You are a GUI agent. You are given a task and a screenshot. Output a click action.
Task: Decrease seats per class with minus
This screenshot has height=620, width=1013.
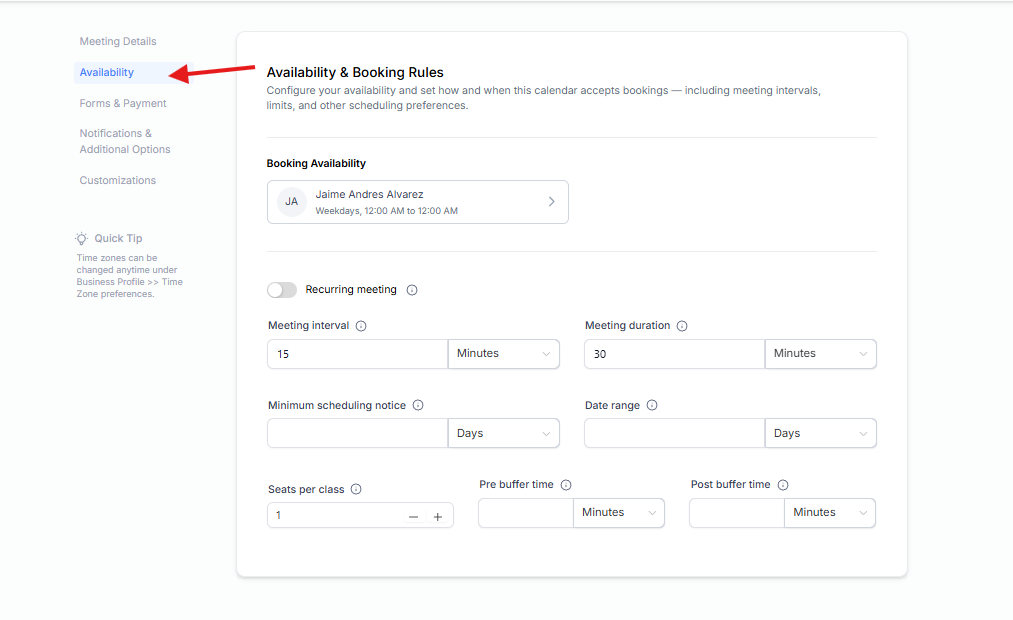pos(413,517)
